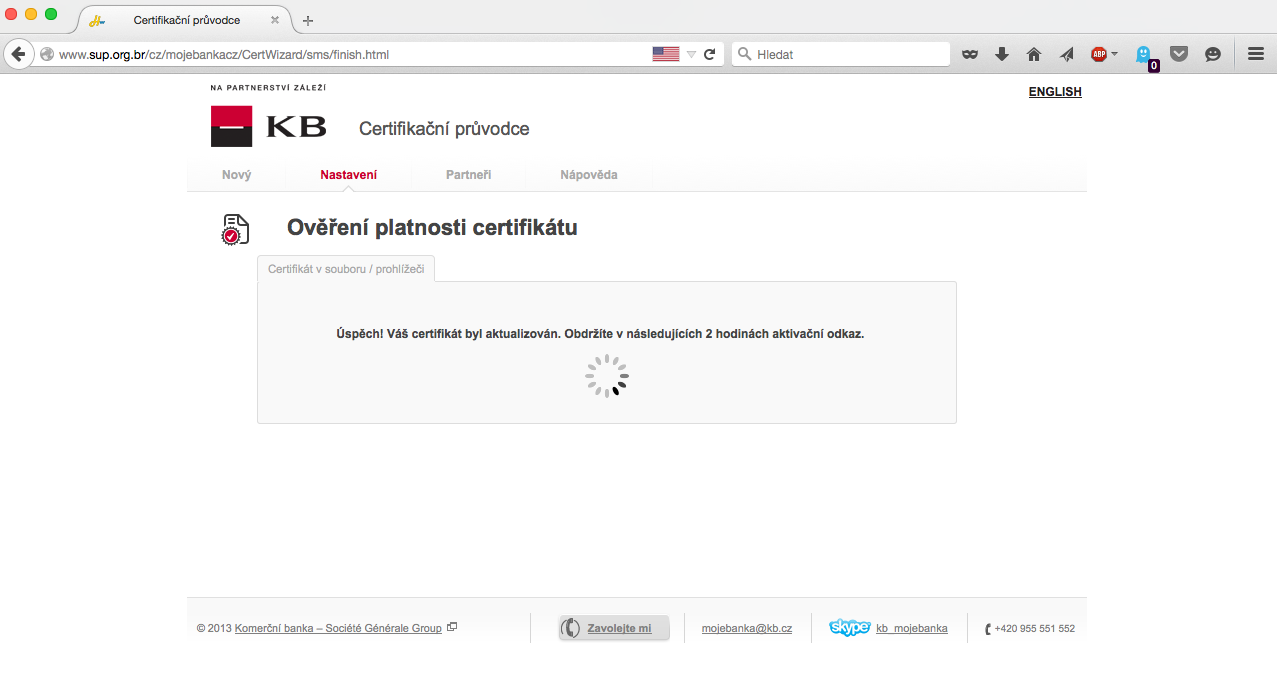Open the Partneři menu item
This screenshot has height=697, width=1277.
point(469,175)
